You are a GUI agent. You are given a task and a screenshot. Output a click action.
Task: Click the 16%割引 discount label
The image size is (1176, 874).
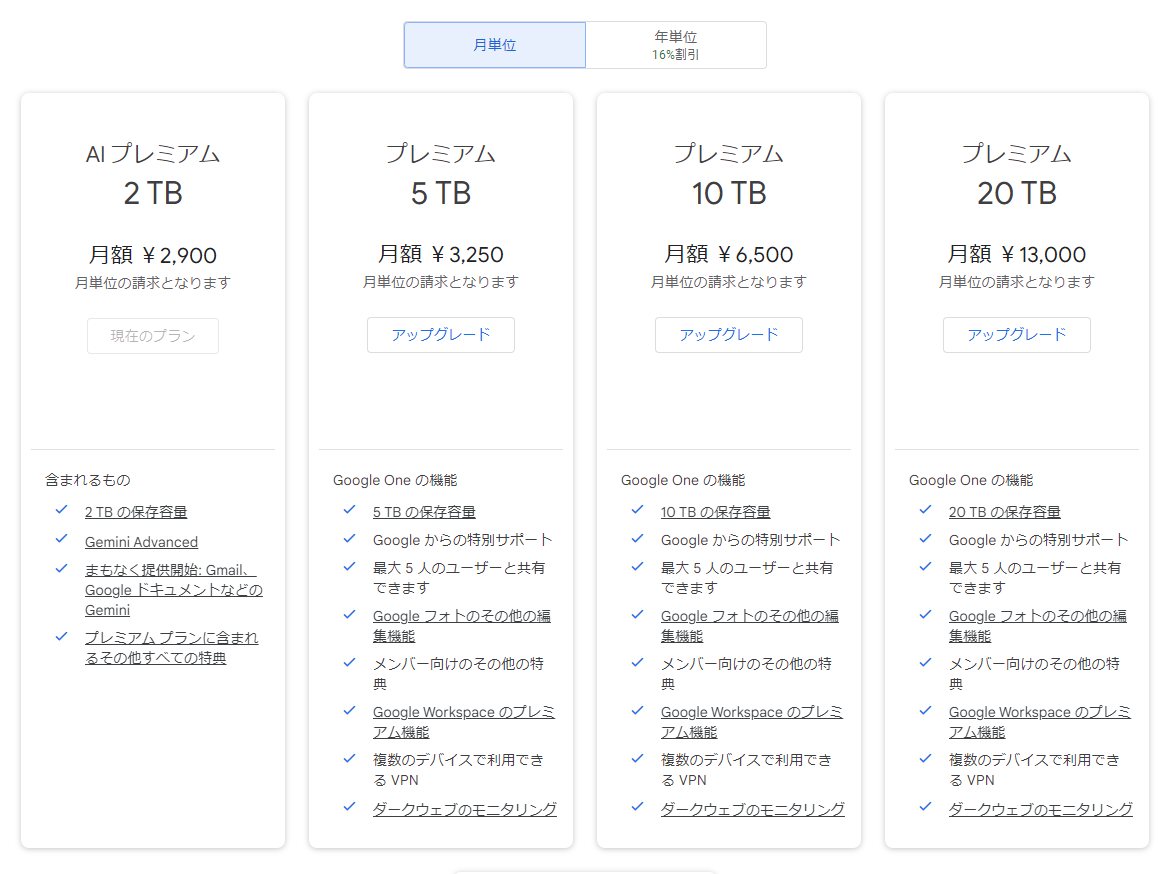click(676, 55)
